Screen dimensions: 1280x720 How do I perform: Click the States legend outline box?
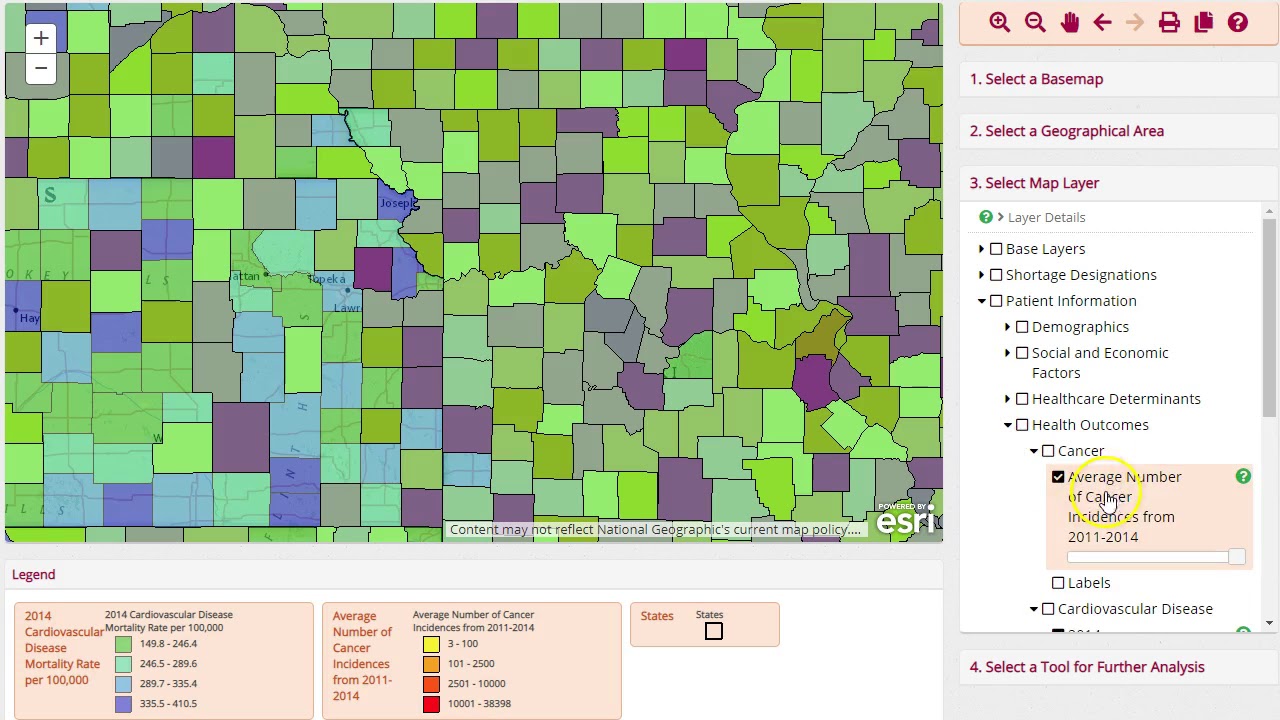pos(713,631)
